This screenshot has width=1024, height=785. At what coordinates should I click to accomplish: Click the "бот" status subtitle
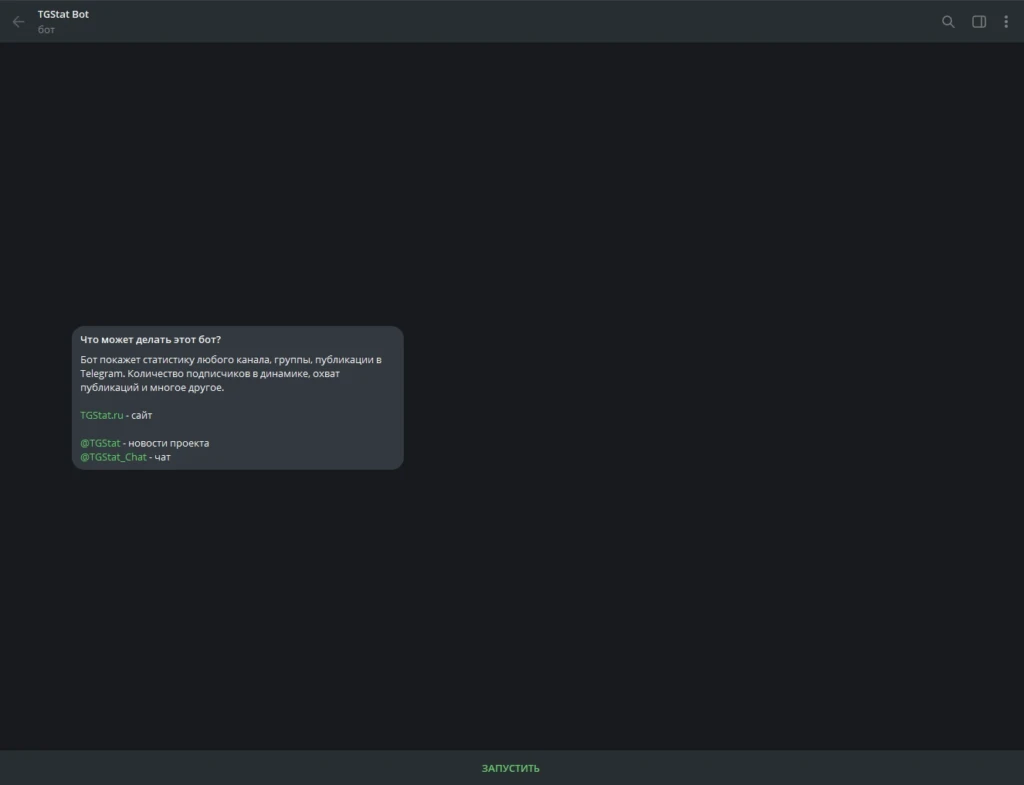[x=46, y=29]
